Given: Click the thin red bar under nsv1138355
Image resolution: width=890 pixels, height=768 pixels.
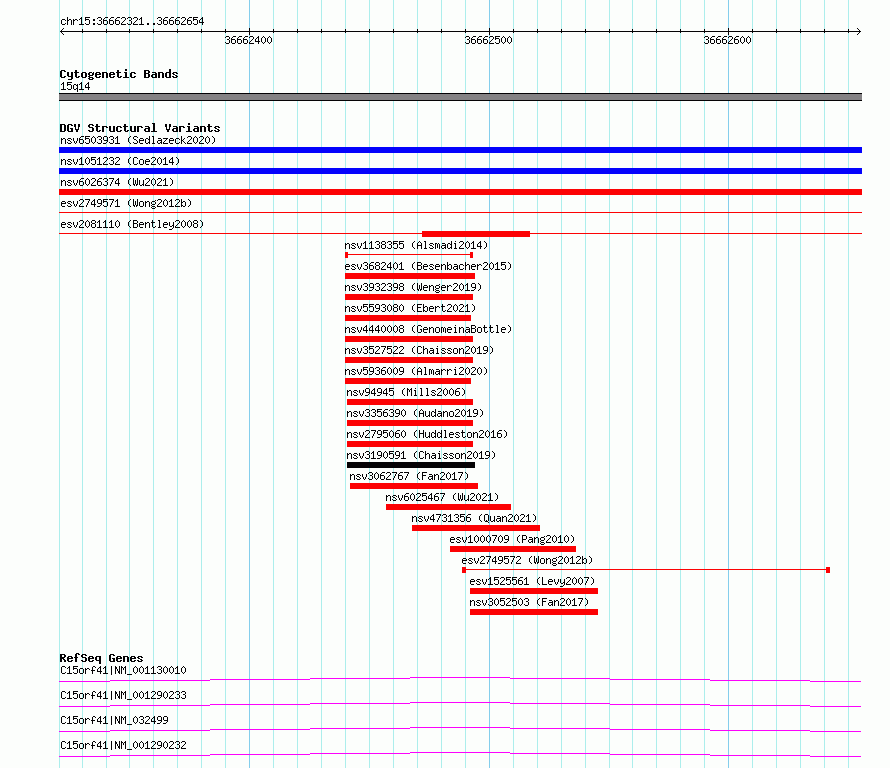Looking at the screenshot, I should [409, 255].
